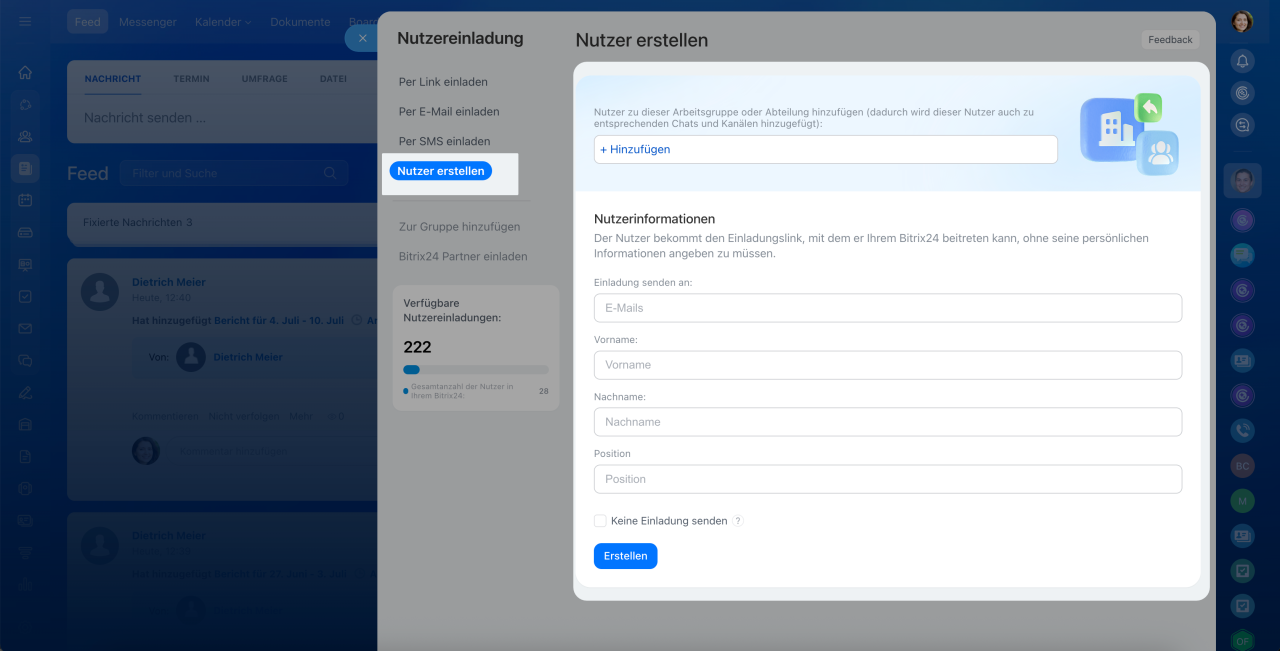1280x651 pixels.
Task: Click the search magnifier in Feed filter
Action: pyautogui.click(x=330, y=173)
